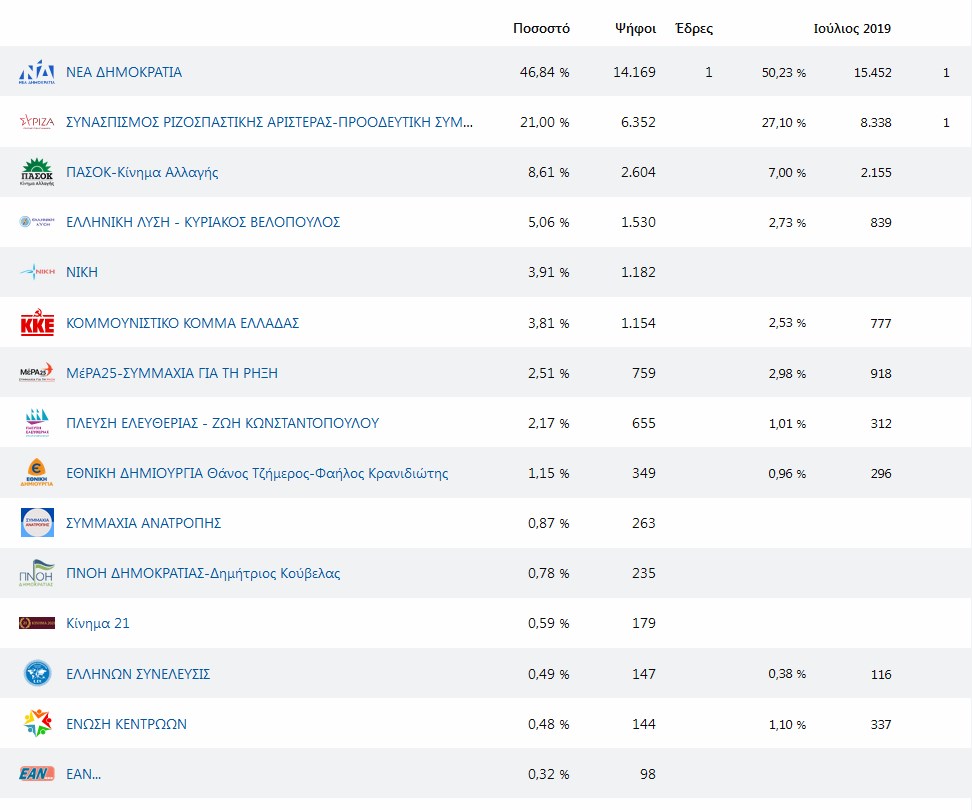Select the 1.182 votes value
972x810 pixels.
[638, 273]
